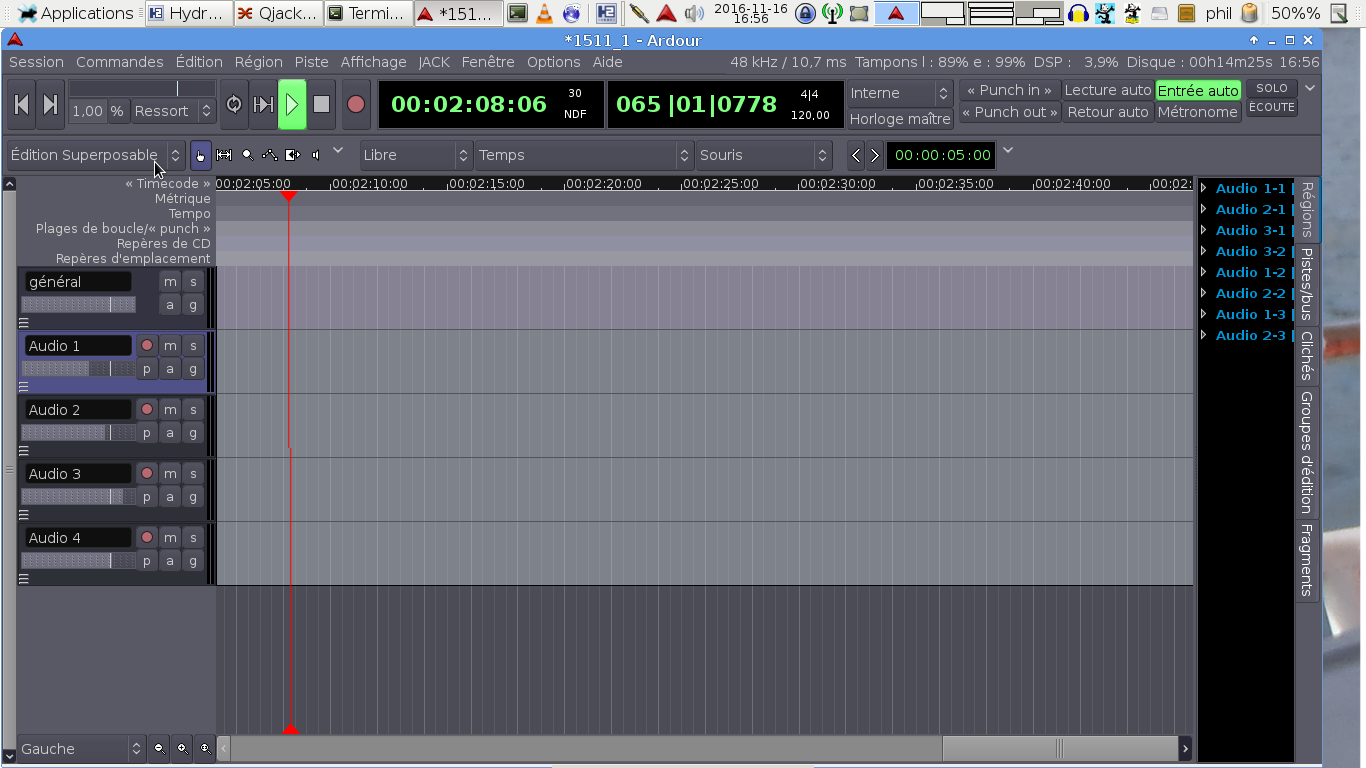Zoom in the timeline
This screenshot has width=1366, height=768.
point(182,748)
